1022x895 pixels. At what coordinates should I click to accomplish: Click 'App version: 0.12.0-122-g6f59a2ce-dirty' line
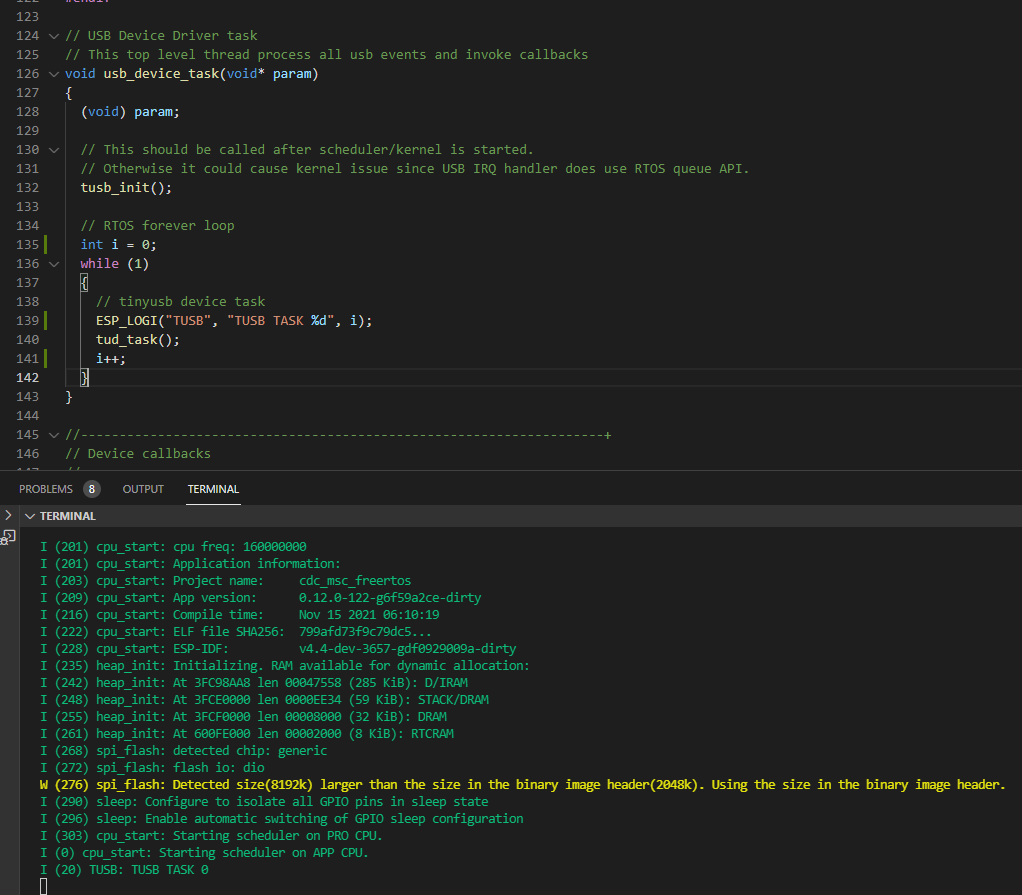tap(260, 598)
